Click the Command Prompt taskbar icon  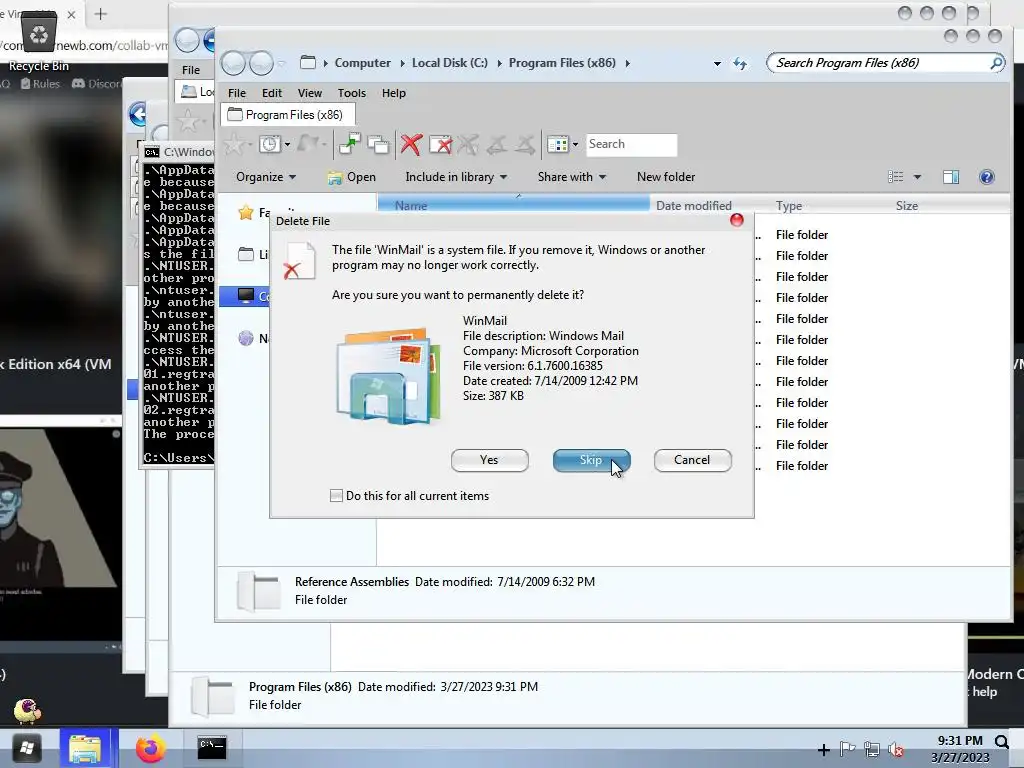(212, 748)
